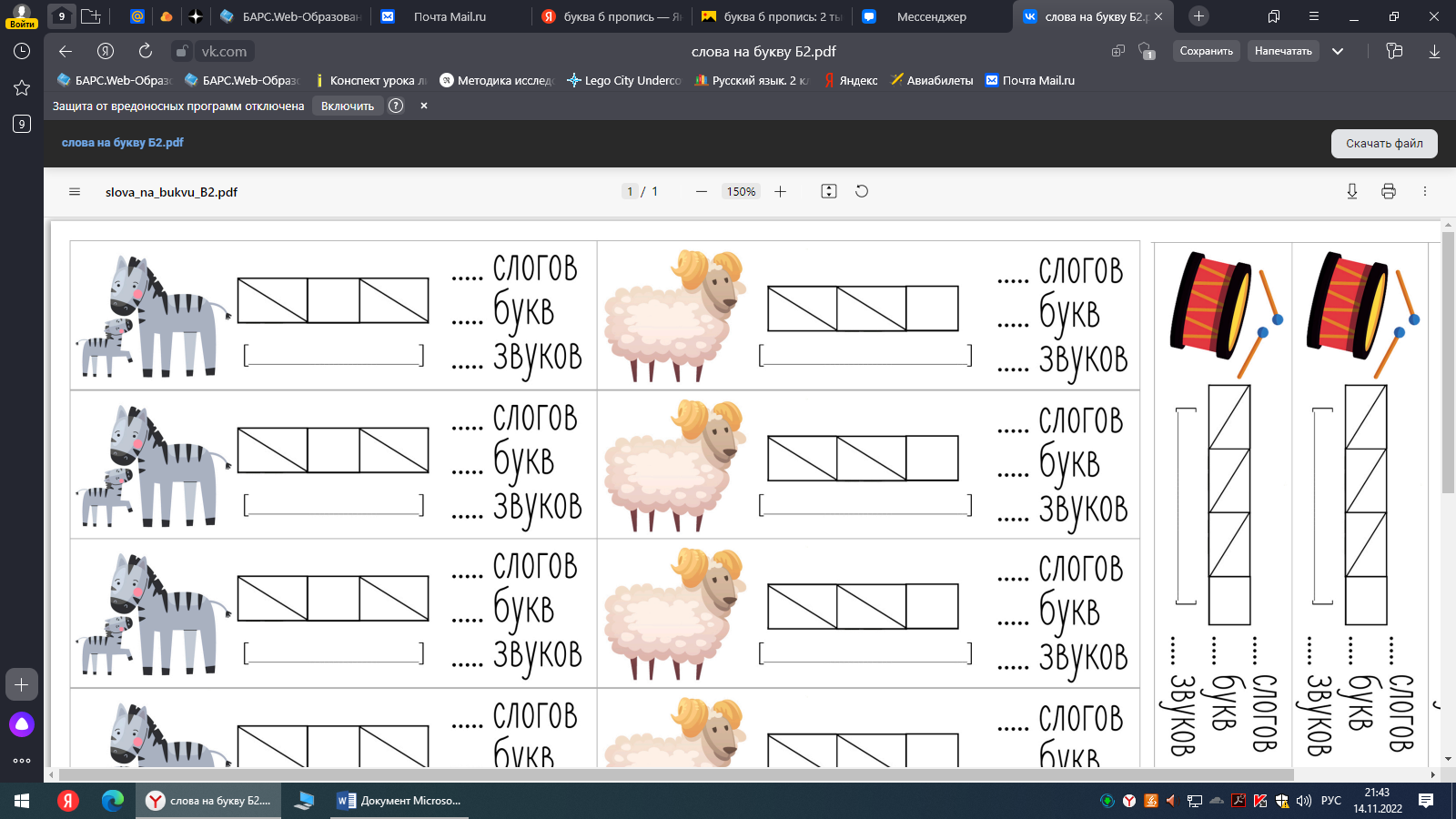The image size is (1456, 819).
Task: Open the protection help question icon
Action: (396, 106)
